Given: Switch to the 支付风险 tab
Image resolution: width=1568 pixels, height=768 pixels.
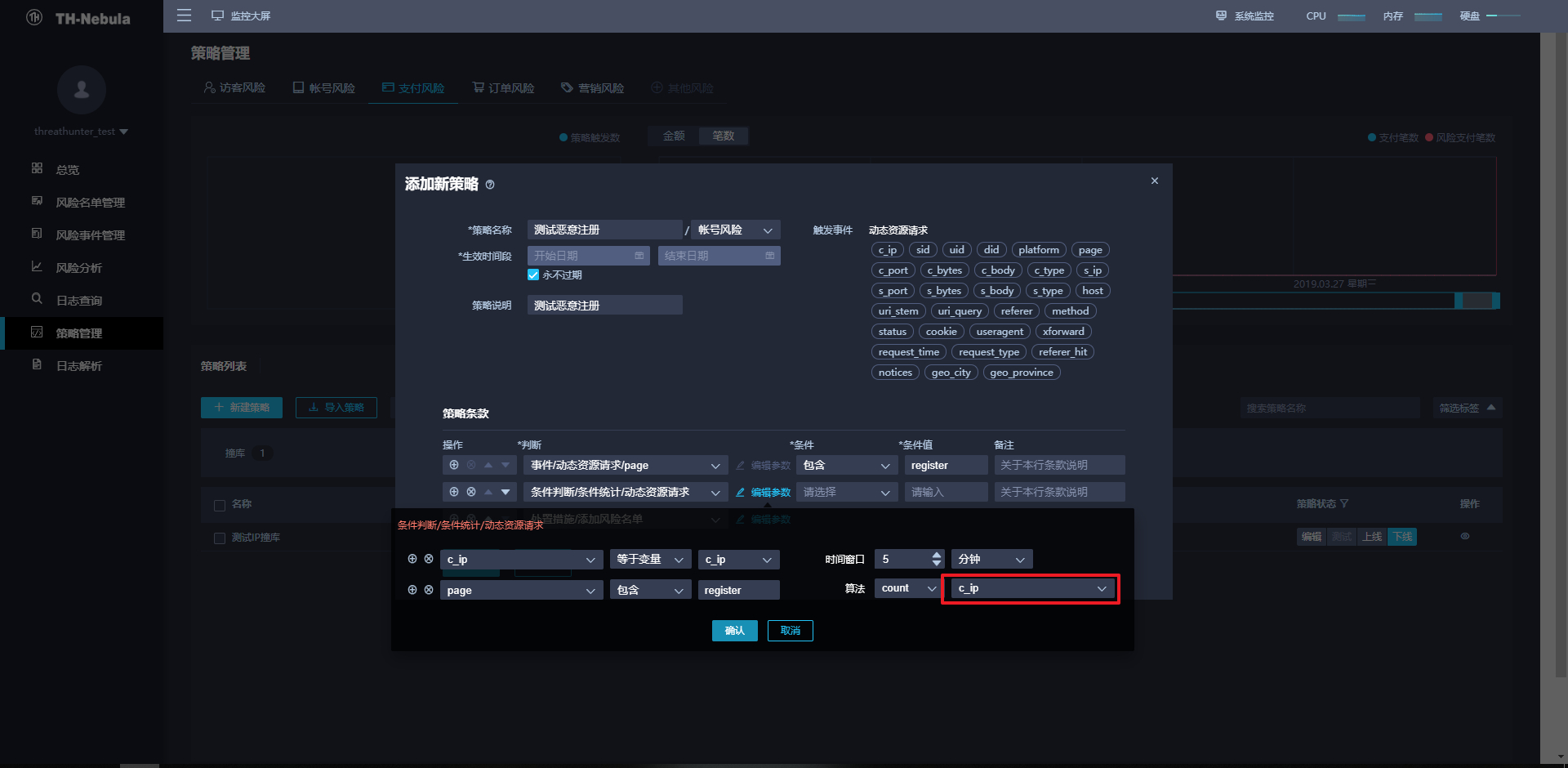Looking at the screenshot, I should tap(413, 87).
